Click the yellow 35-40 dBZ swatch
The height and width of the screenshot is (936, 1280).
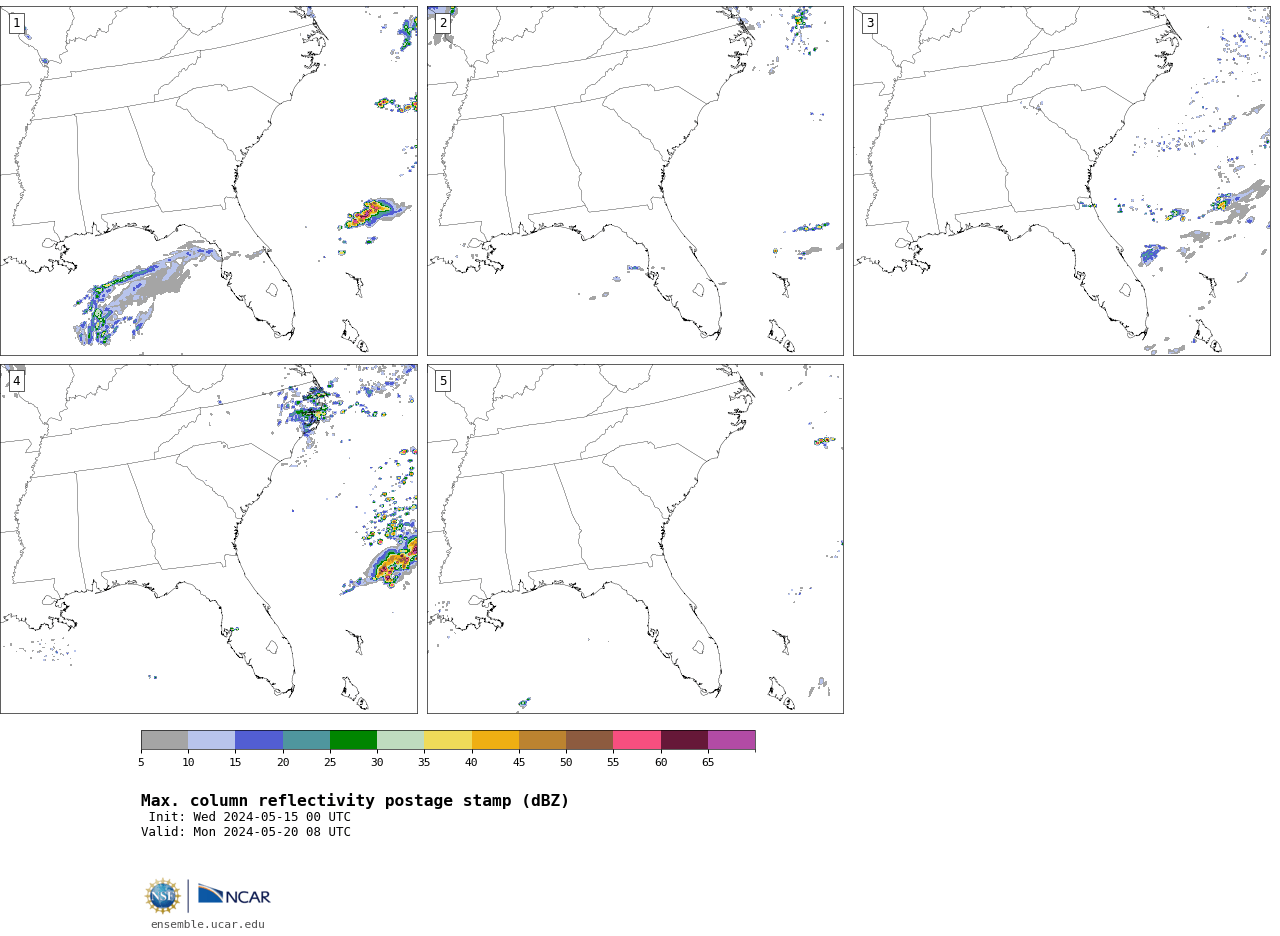coord(448,740)
